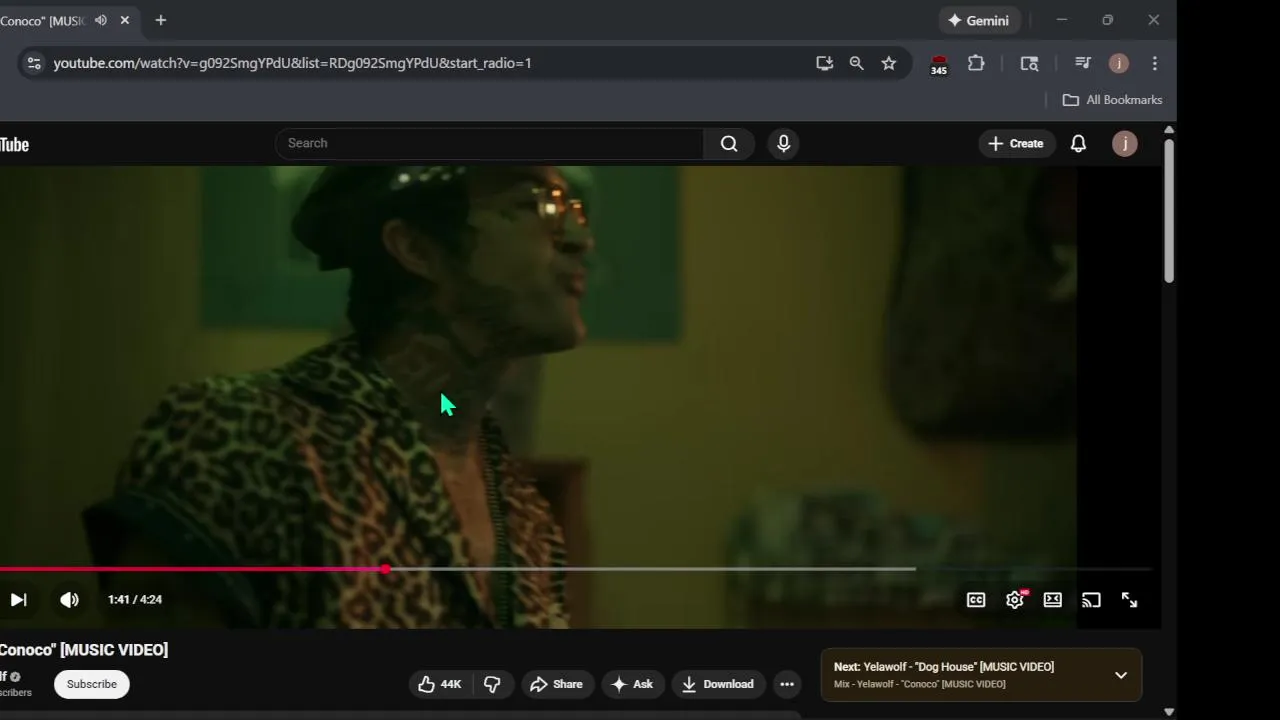Click the scrollbar up arrow

pyautogui.click(x=1169, y=130)
